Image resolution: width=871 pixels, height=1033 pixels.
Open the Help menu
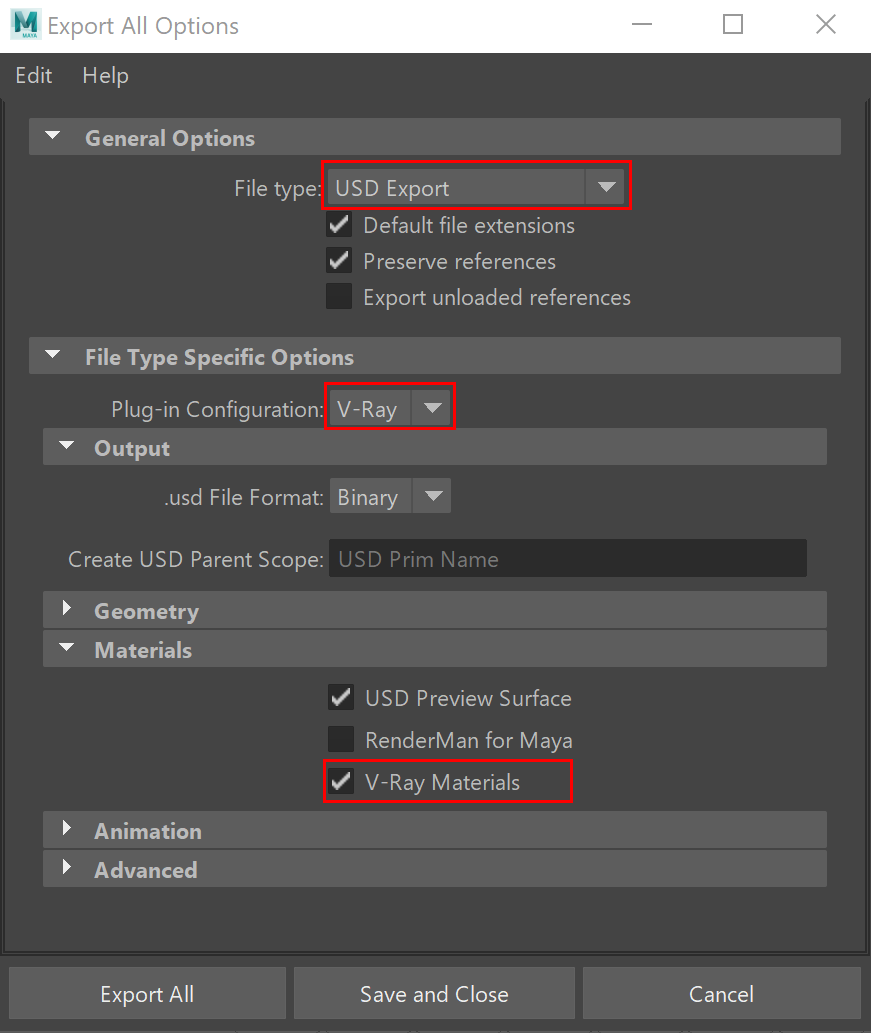[105, 75]
